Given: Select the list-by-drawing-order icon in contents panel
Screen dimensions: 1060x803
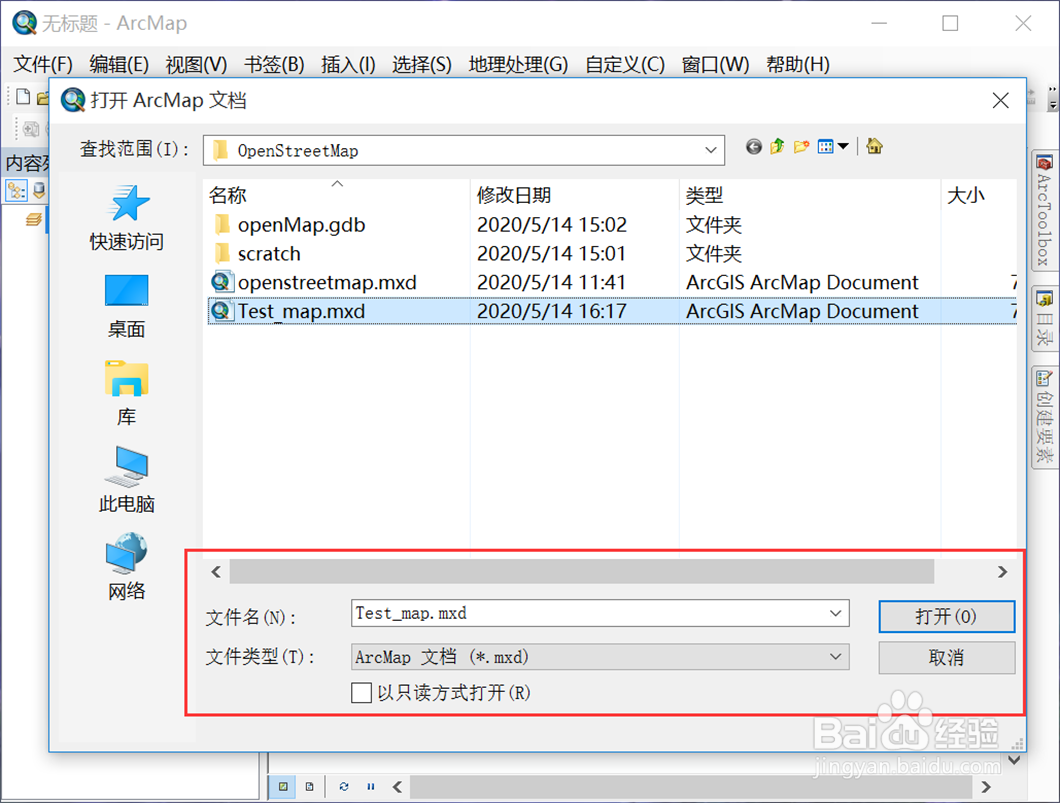Looking at the screenshot, I should point(14,190).
